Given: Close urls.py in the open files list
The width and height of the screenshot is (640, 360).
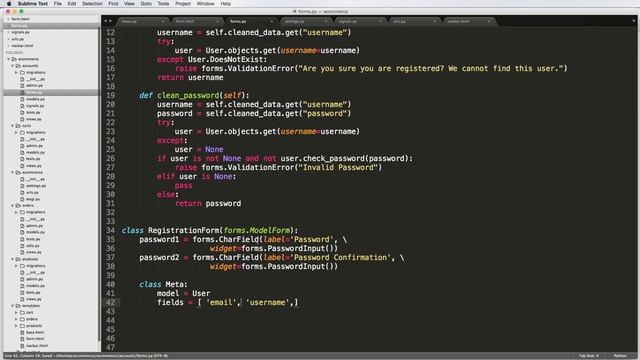Looking at the screenshot, I should (8, 39).
